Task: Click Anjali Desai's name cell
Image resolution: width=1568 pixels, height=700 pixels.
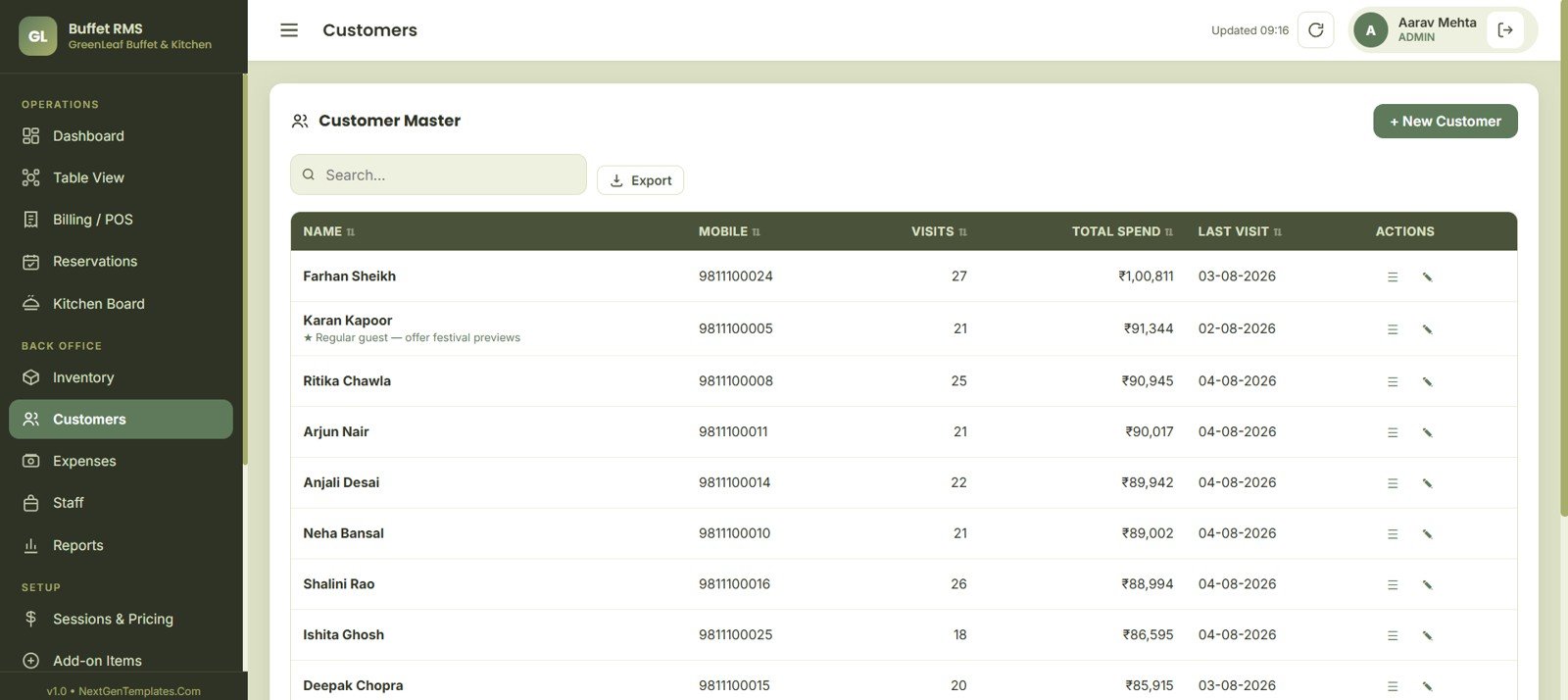Action: 341,482
